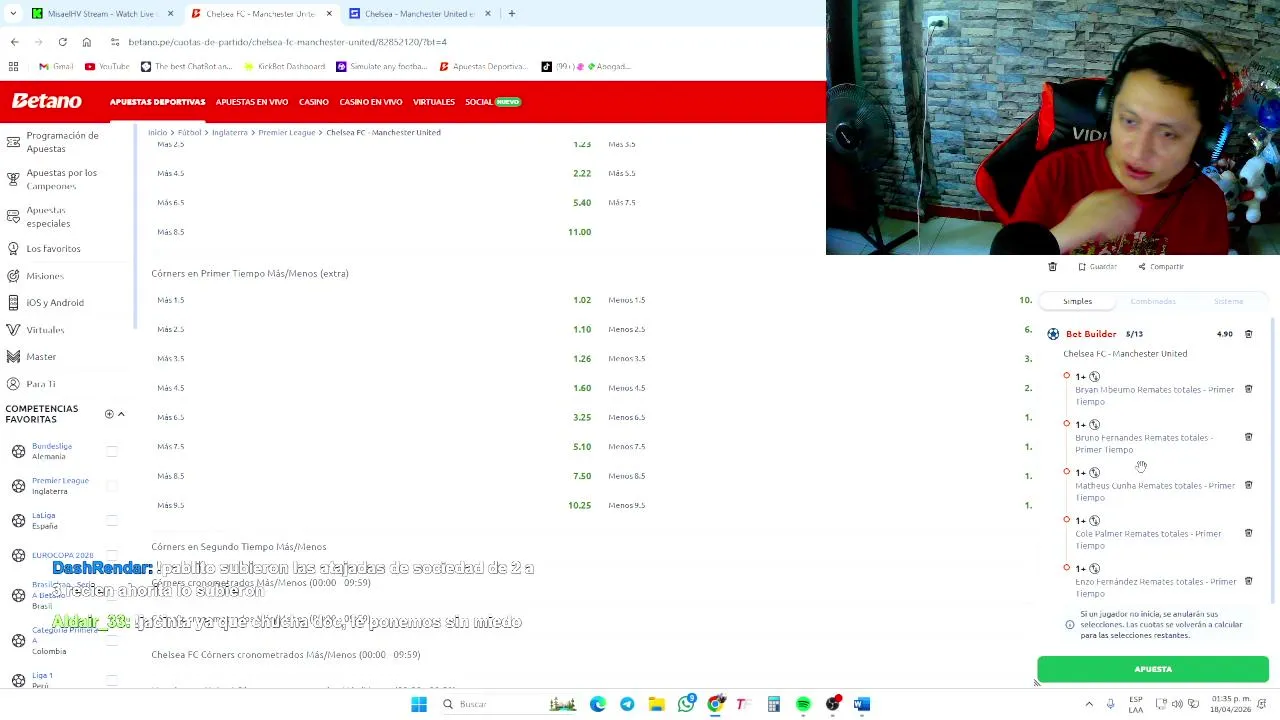Open Telegram from the taskbar
This screenshot has width=1280, height=720.
(x=627, y=704)
